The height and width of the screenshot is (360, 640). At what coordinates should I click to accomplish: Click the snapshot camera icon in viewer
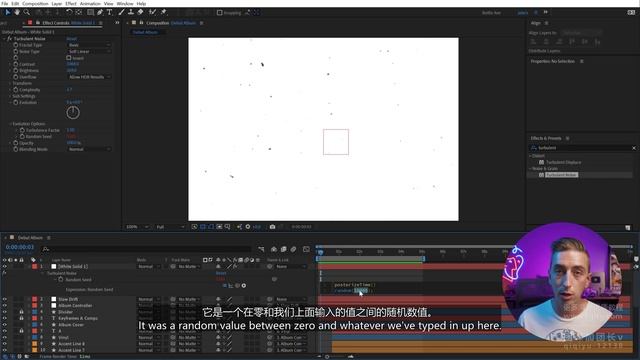[x=272, y=227]
